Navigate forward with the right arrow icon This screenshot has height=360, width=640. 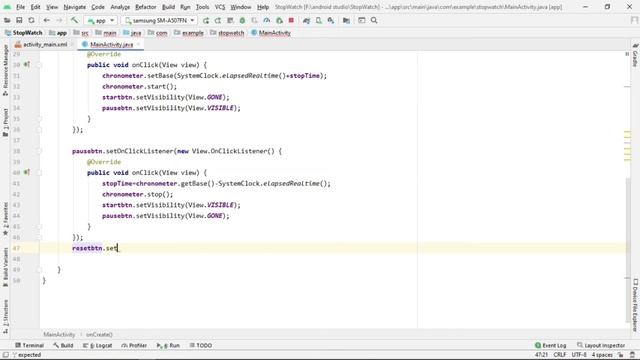pos(59,20)
